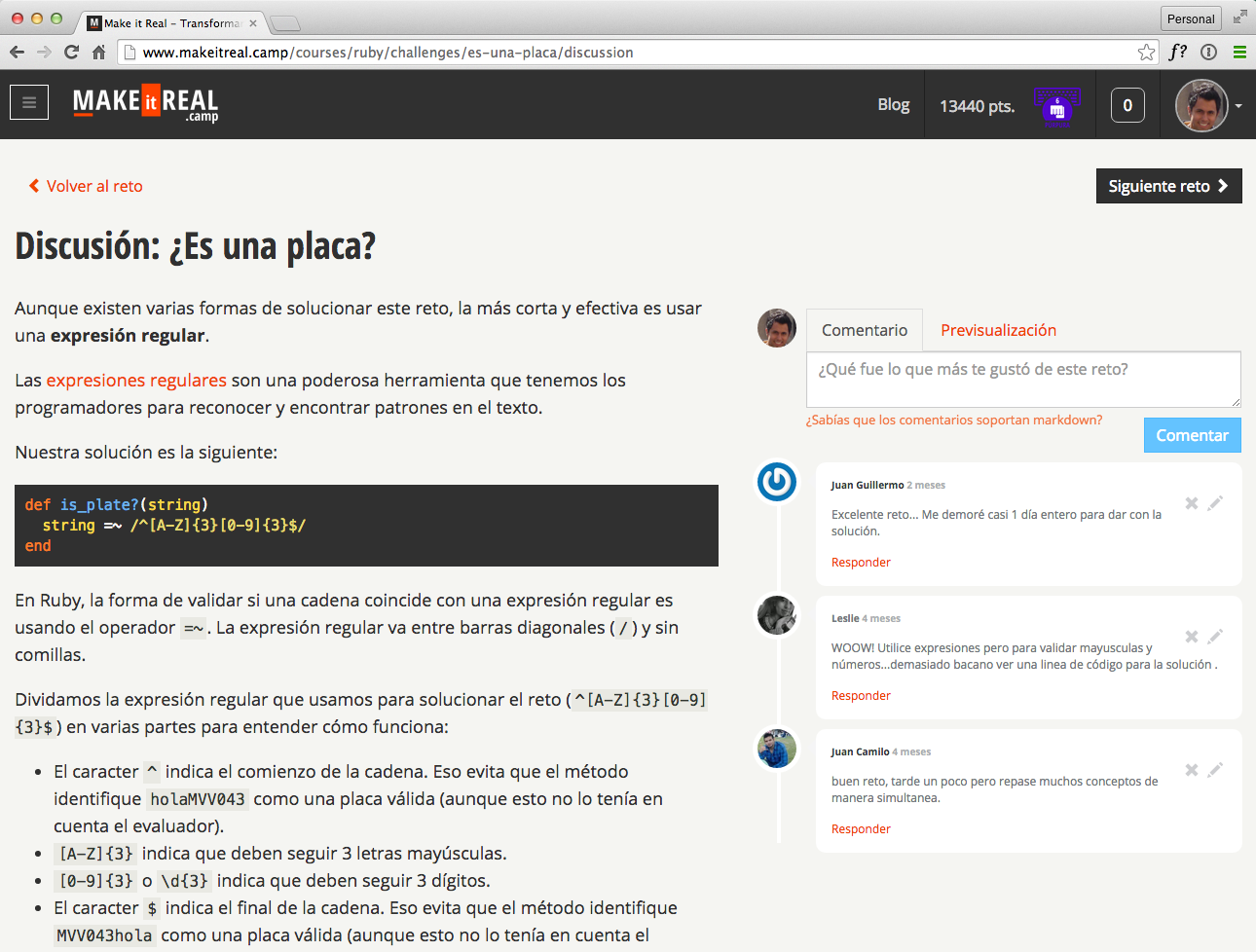
Task: Delete Leslie's comment using the X icon
Action: pos(1191,636)
